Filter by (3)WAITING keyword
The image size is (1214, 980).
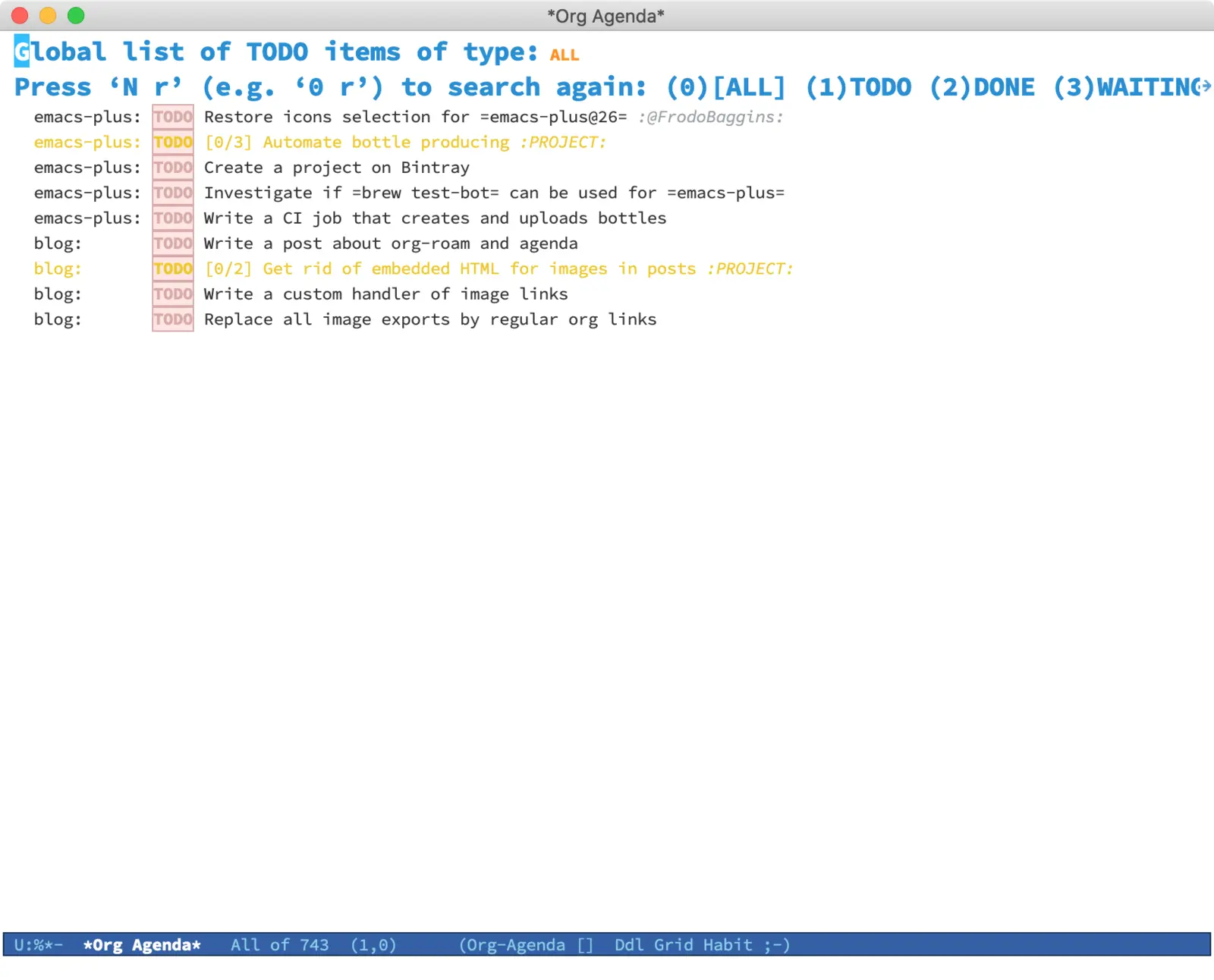(x=1131, y=87)
